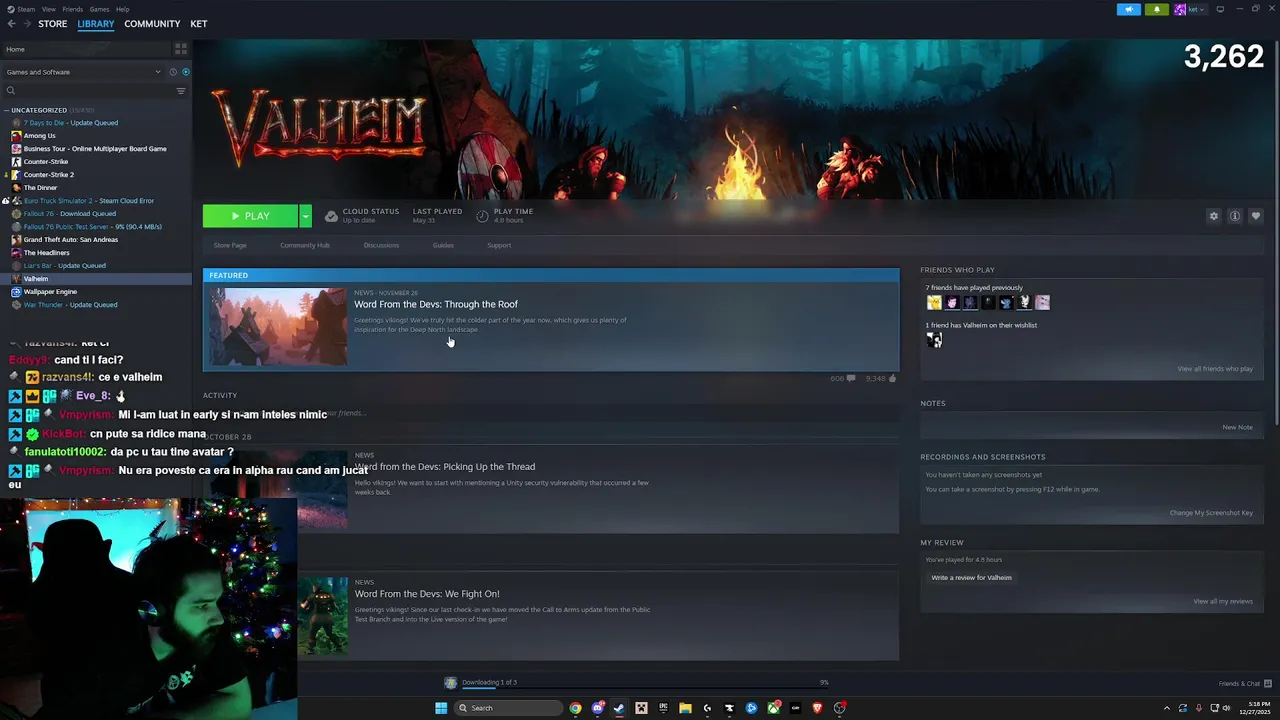Add Valheim to favorites heart icon
The image size is (1280, 720).
(x=1256, y=216)
